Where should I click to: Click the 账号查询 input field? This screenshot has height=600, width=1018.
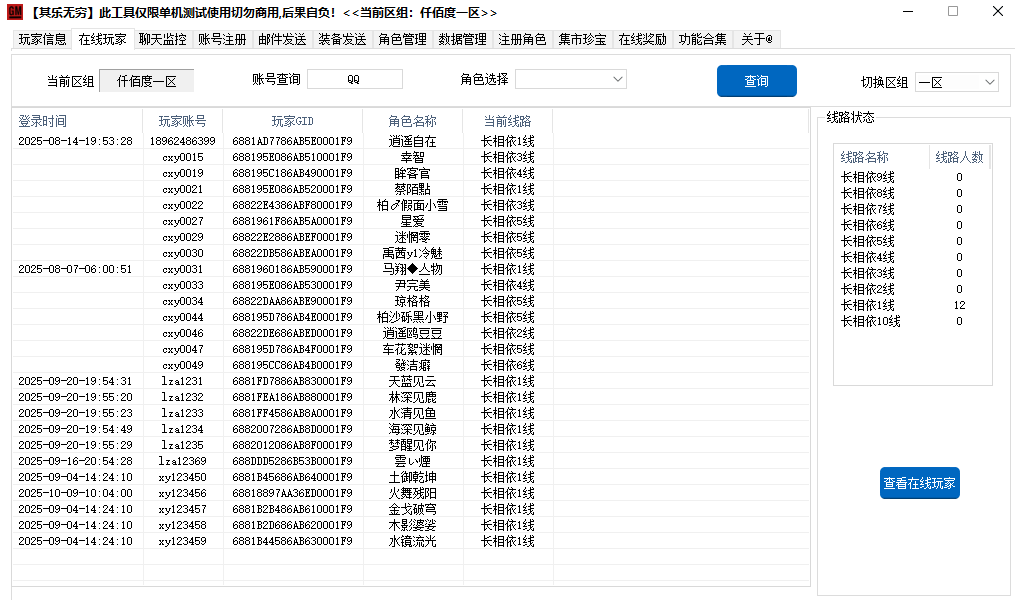point(354,79)
